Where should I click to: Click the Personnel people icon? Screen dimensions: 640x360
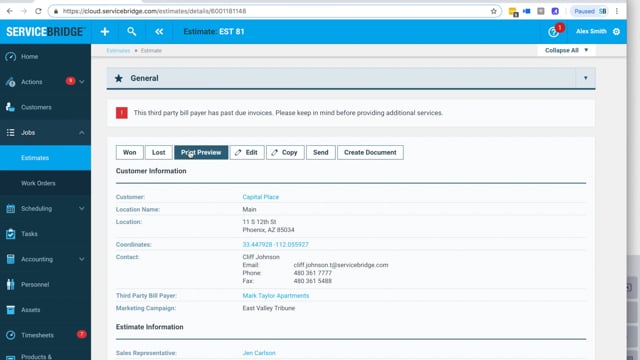tap(11, 284)
